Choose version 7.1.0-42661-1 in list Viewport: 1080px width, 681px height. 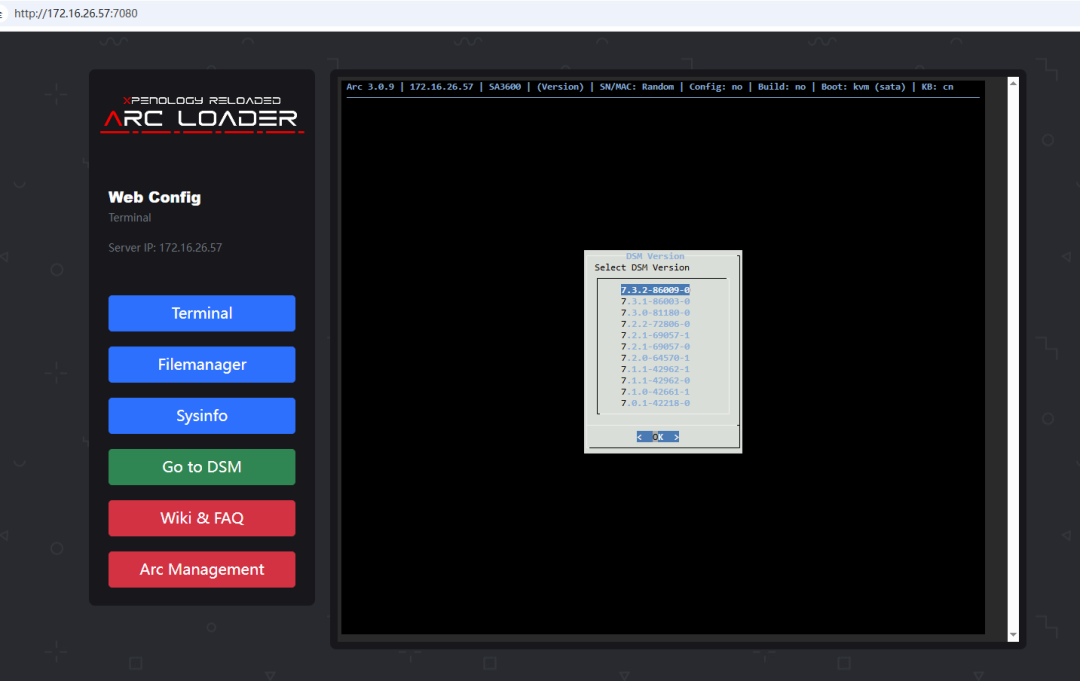(x=655, y=392)
